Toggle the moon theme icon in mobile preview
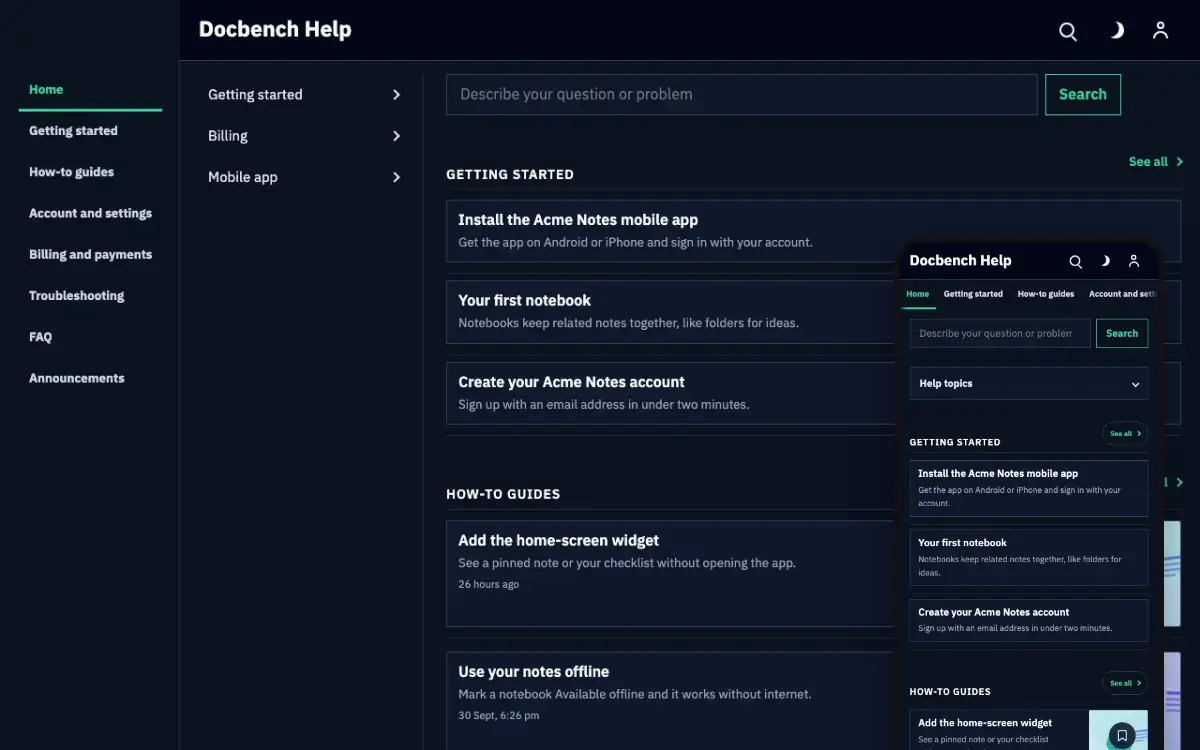The width and height of the screenshot is (1200, 750). tap(1105, 261)
